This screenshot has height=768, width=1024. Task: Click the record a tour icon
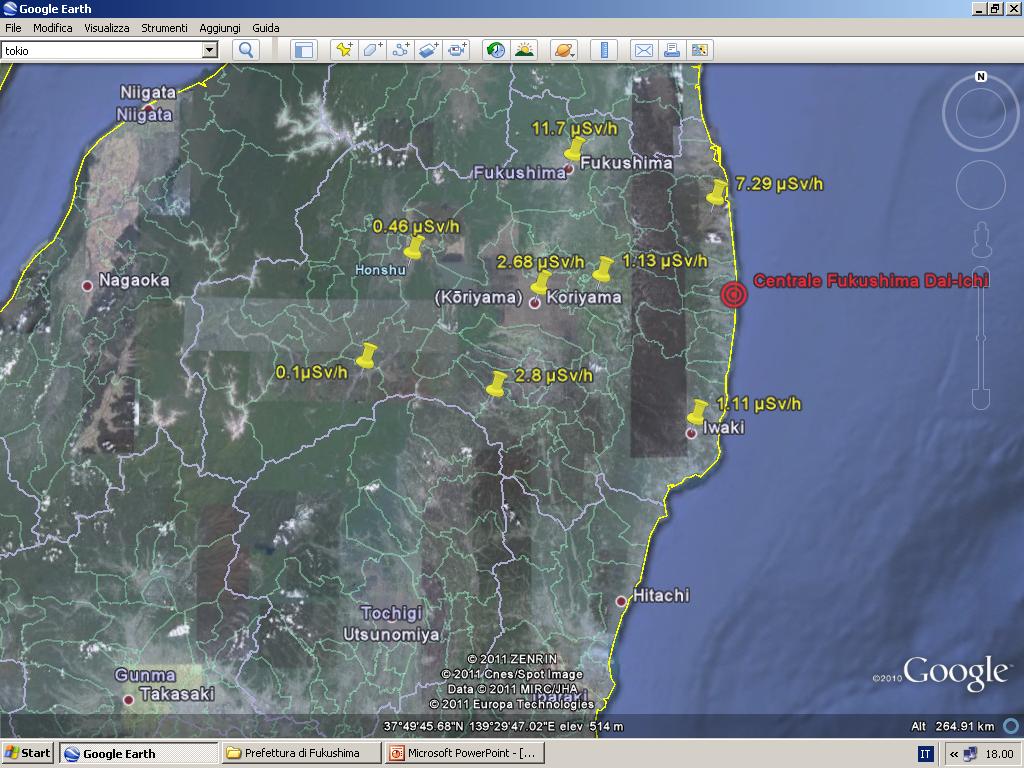click(458, 50)
